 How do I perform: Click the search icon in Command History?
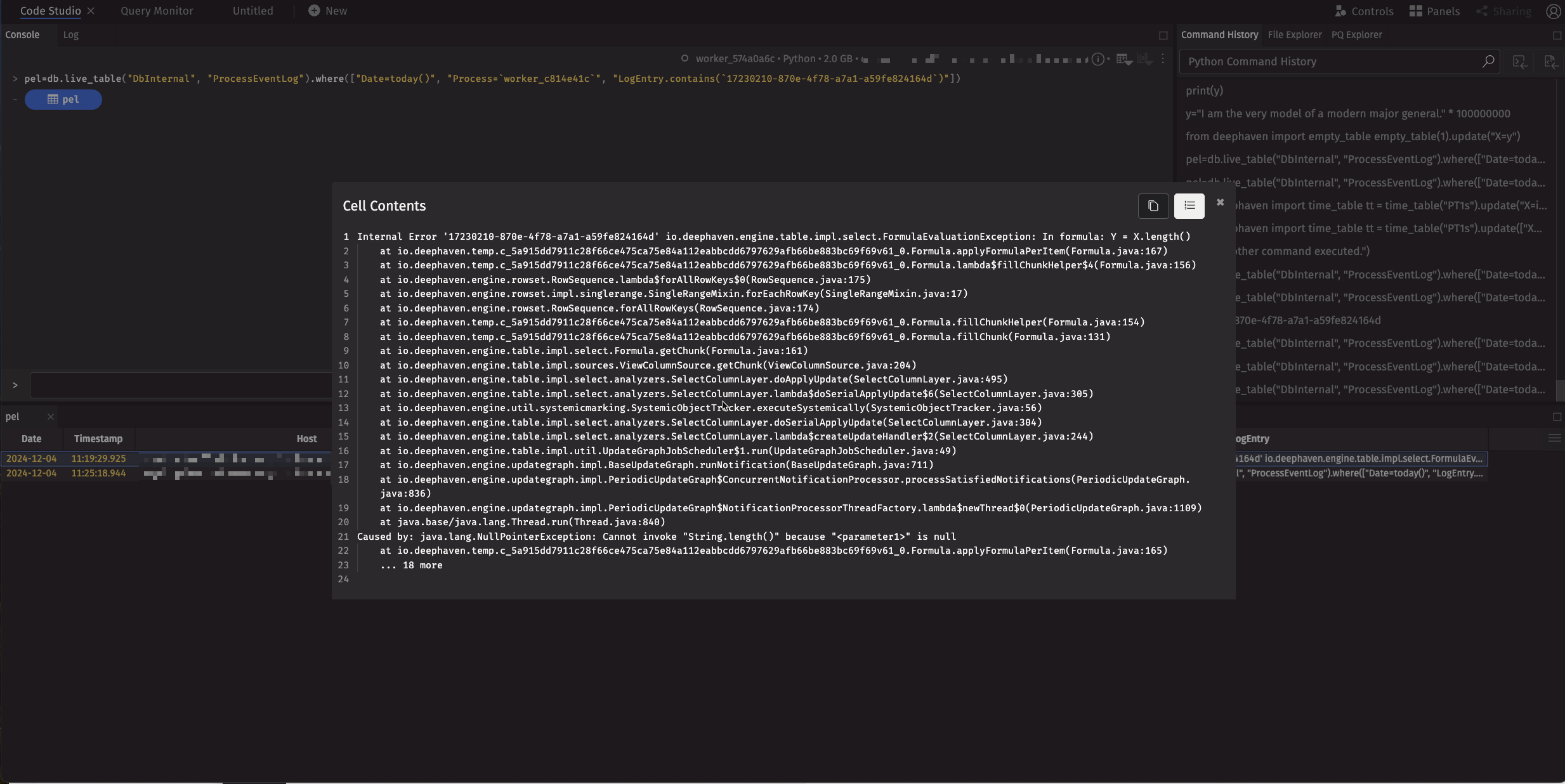click(x=1488, y=62)
